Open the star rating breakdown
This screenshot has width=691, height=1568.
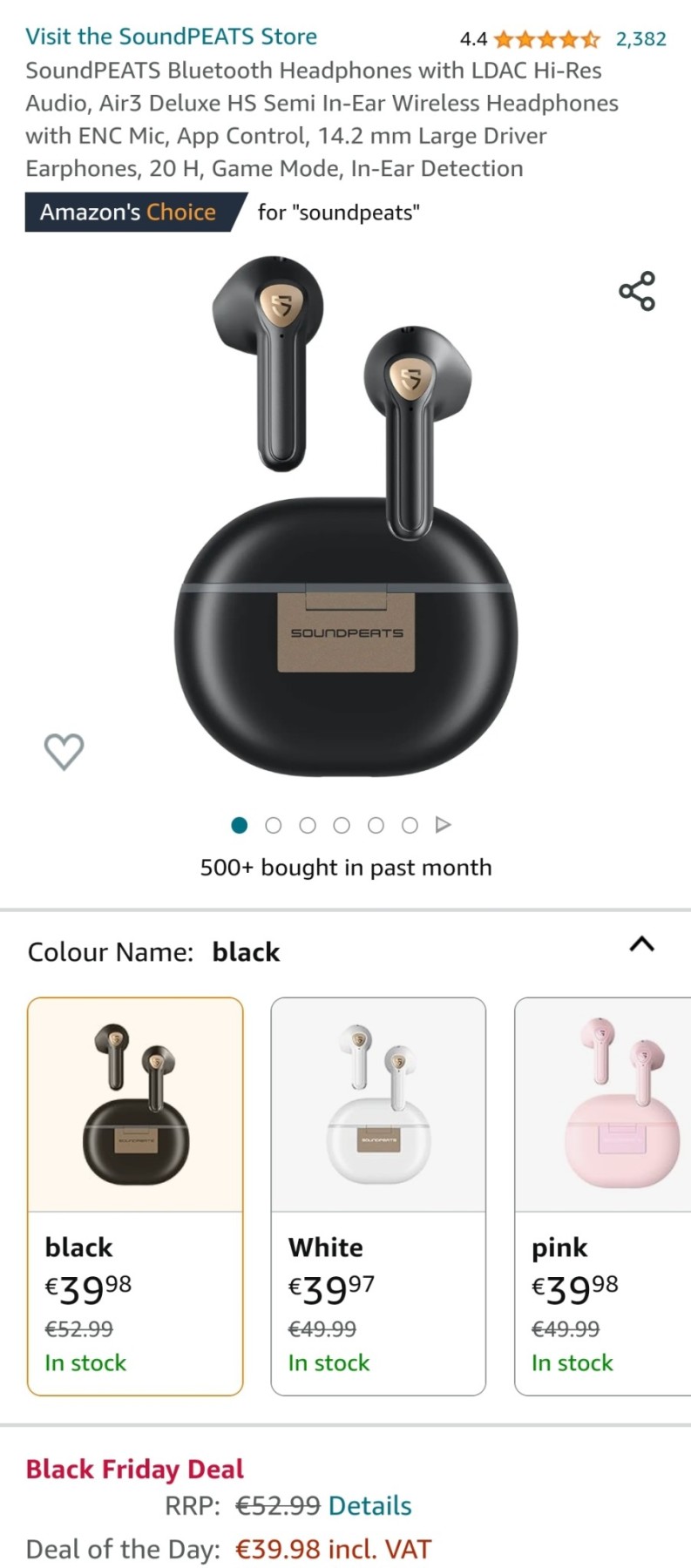(546, 38)
